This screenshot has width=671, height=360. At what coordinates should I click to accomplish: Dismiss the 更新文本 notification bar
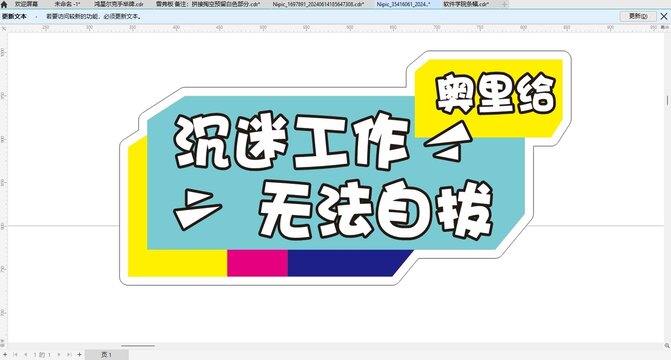tap(664, 16)
